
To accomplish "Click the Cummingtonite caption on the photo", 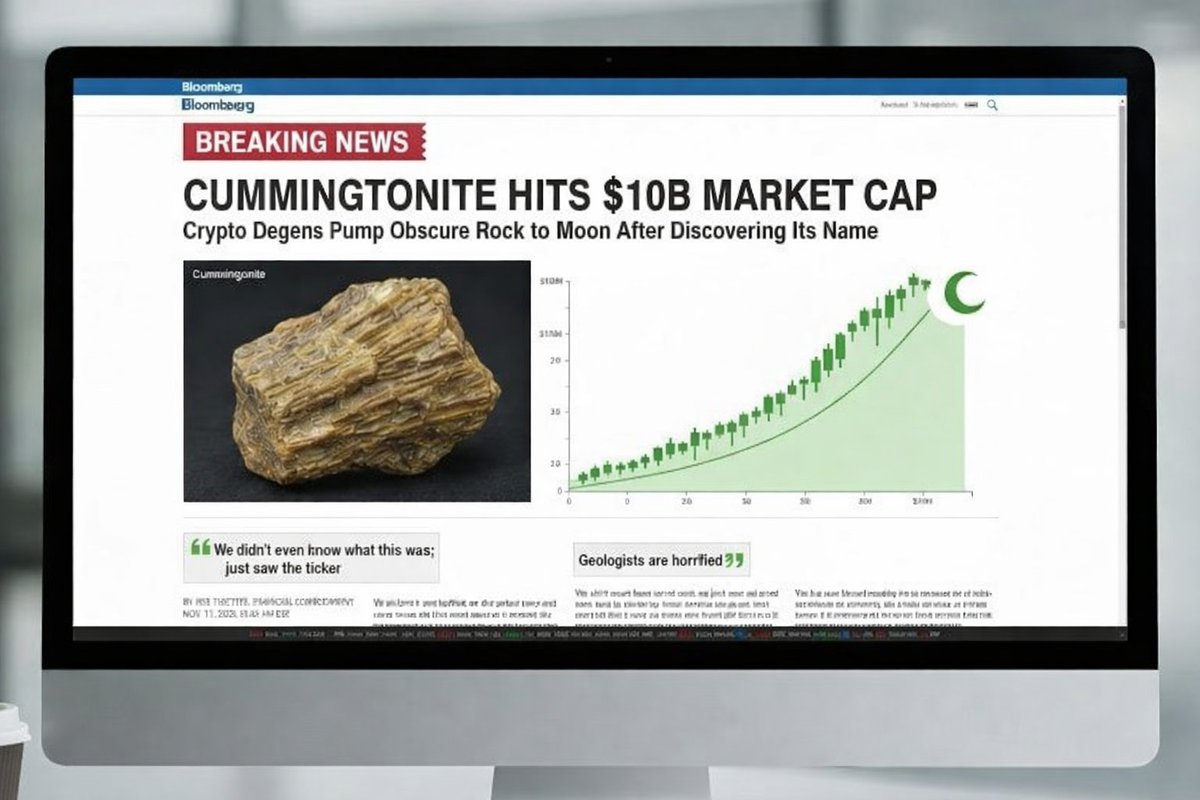I will click(228, 273).
